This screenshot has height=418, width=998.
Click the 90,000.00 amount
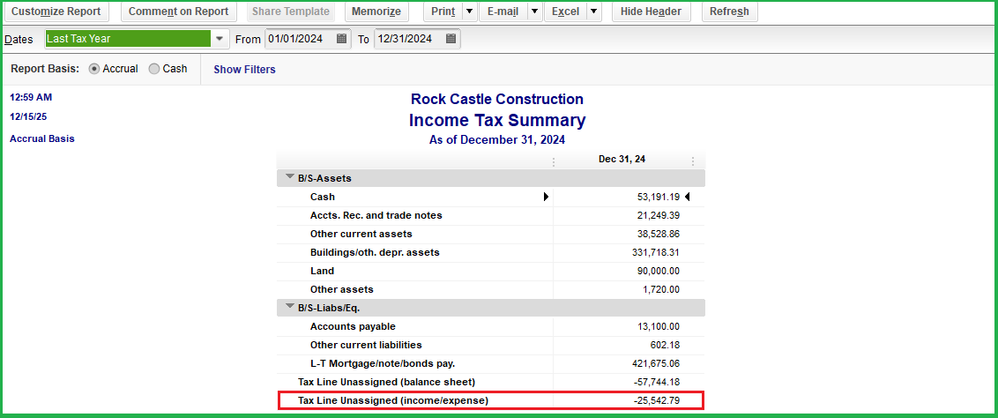(x=658, y=271)
